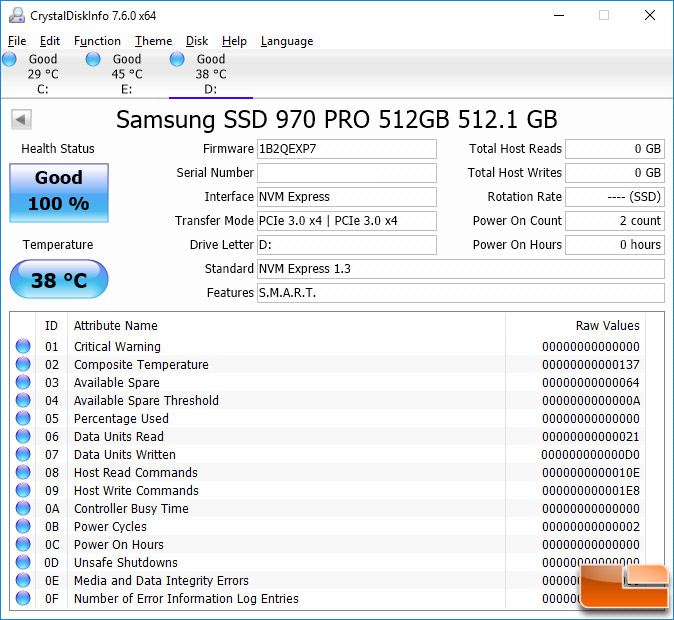This screenshot has height=620, width=674.
Task: Click status orb of Available Spare Threshold row
Action: [x=23, y=400]
